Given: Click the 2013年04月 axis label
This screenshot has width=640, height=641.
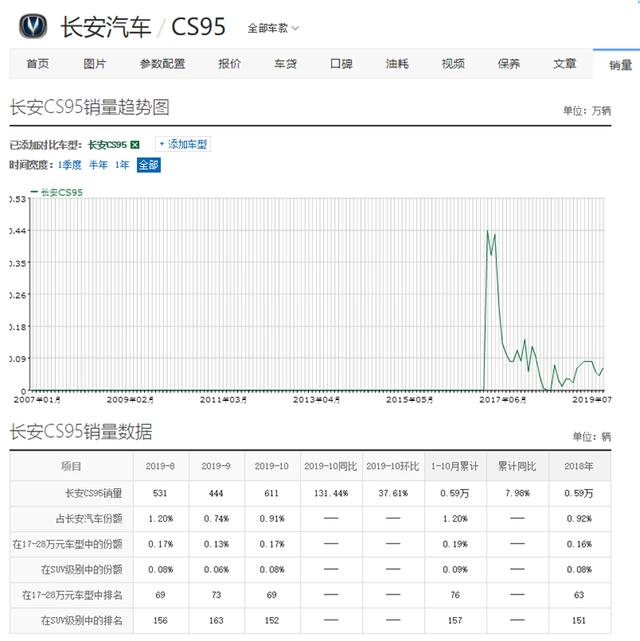Looking at the screenshot, I should pyautogui.click(x=316, y=400).
